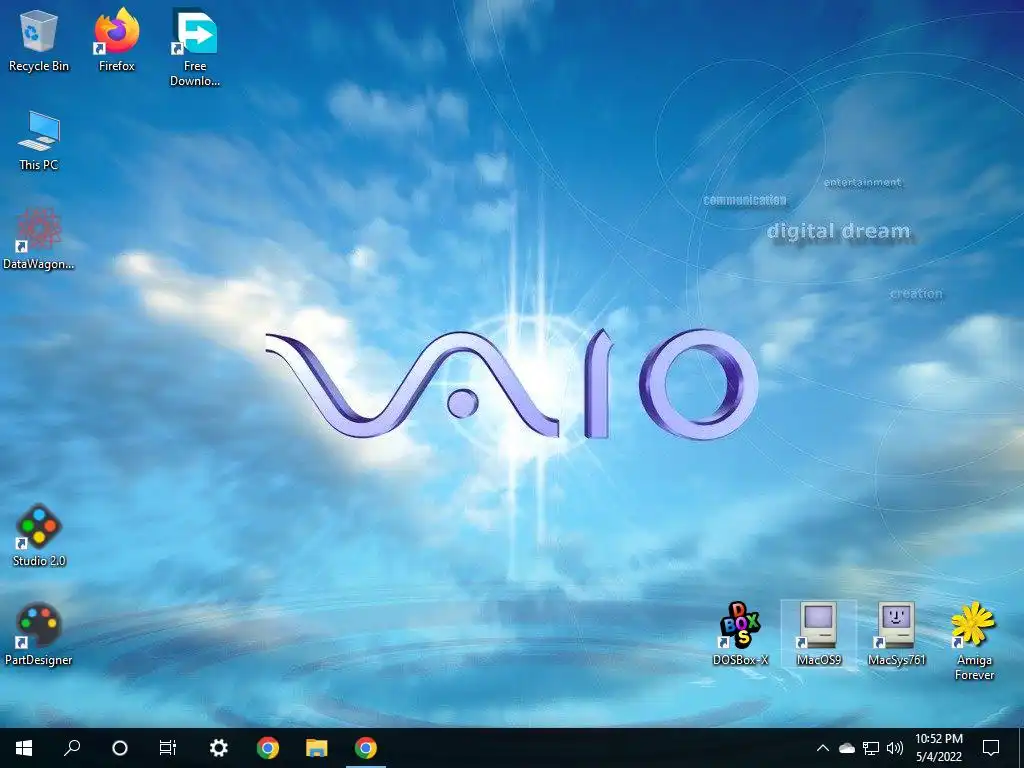Open taskbar Search magnifier
The width and height of the screenshot is (1024, 768).
72,748
